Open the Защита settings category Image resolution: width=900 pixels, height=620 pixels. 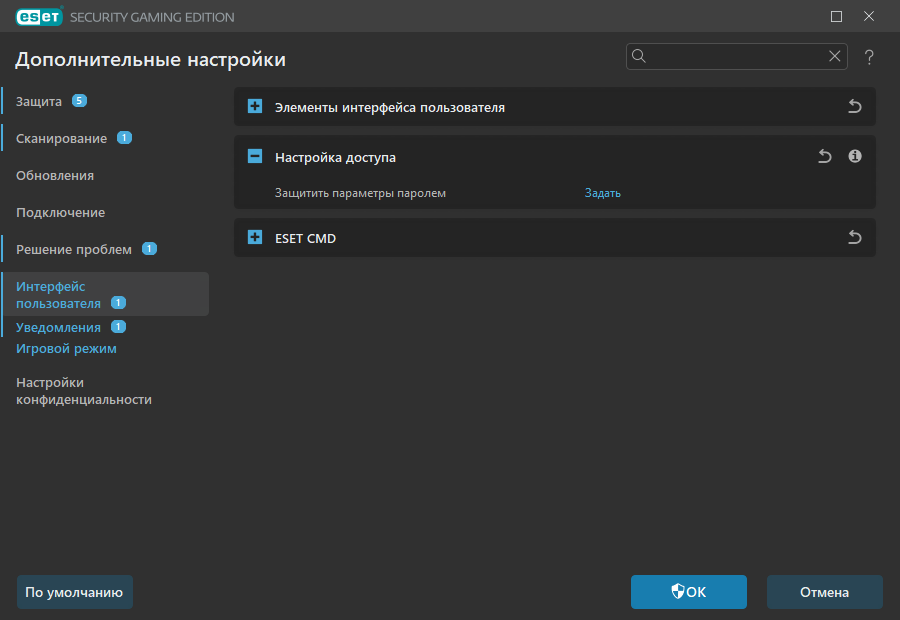coord(38,102)
